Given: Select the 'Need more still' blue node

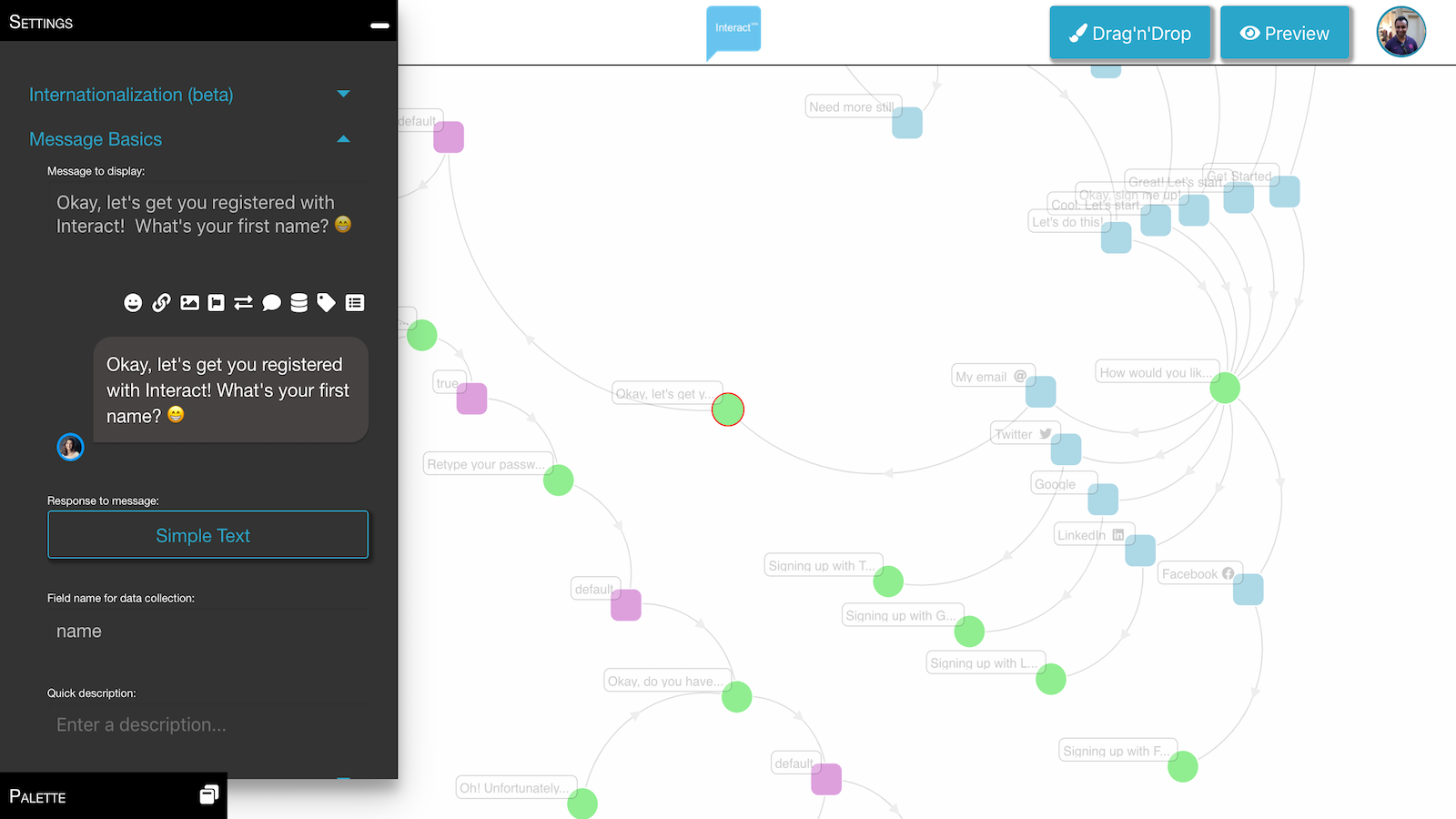Looking at the screenshot, I should (907, 123).
